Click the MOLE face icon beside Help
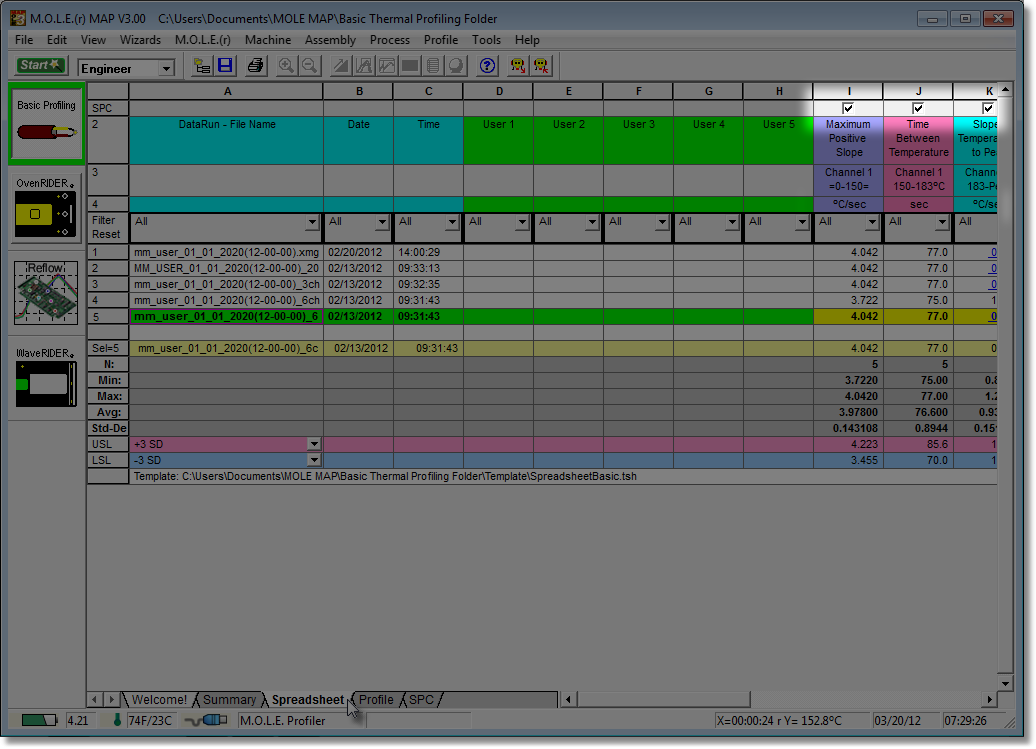 tap(518, 65)
